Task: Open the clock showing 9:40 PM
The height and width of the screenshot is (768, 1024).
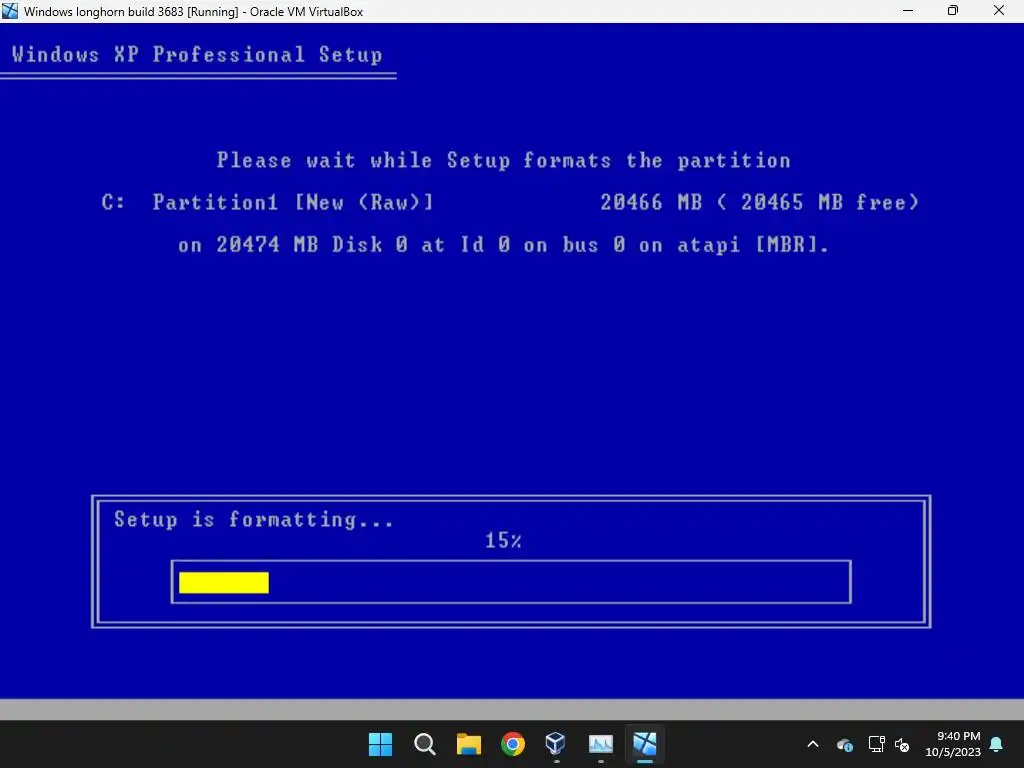Action: tap(953, 744)
